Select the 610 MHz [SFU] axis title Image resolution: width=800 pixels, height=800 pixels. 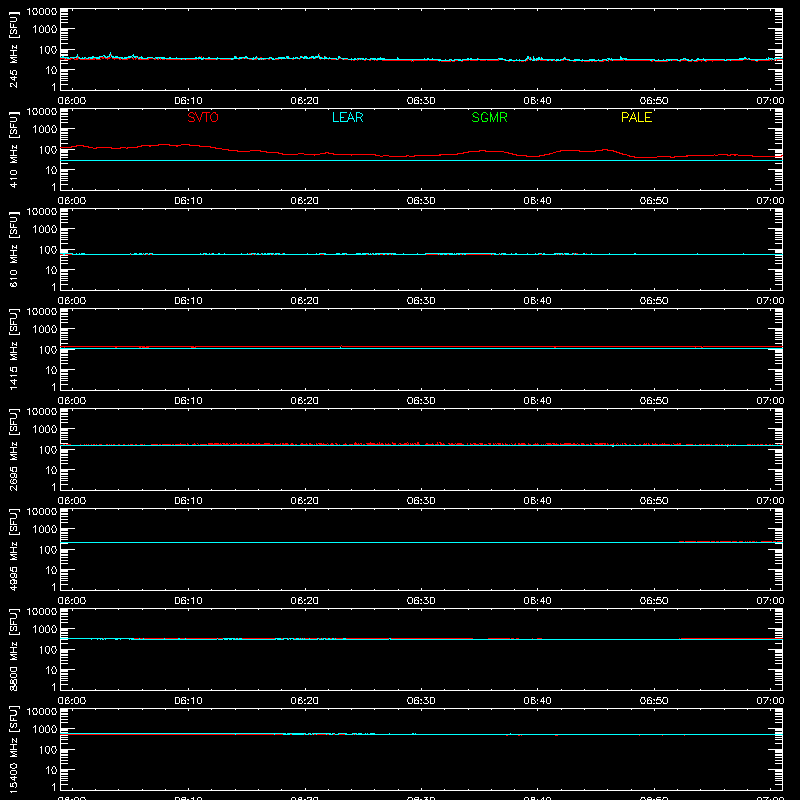click(13, 249)
